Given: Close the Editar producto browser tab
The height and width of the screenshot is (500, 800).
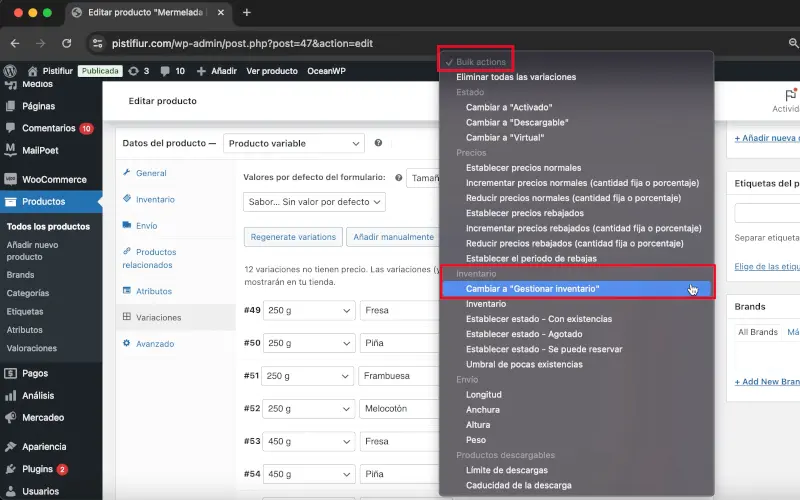Looking at the screenshot, I should (220, 12).
